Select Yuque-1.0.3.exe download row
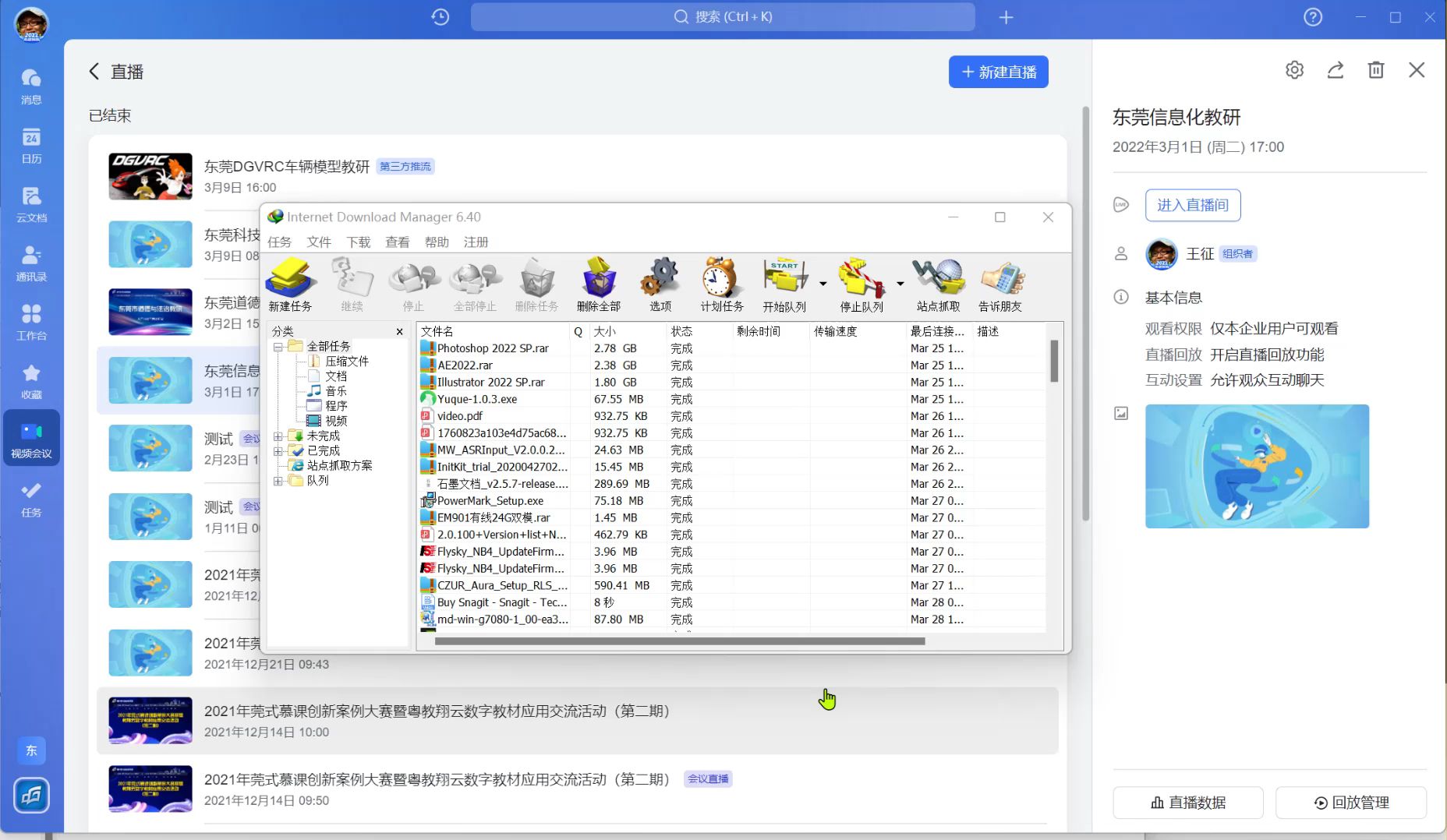This screenshot has width=1447, height=840. pyautogui.click(x=733, y=399)
